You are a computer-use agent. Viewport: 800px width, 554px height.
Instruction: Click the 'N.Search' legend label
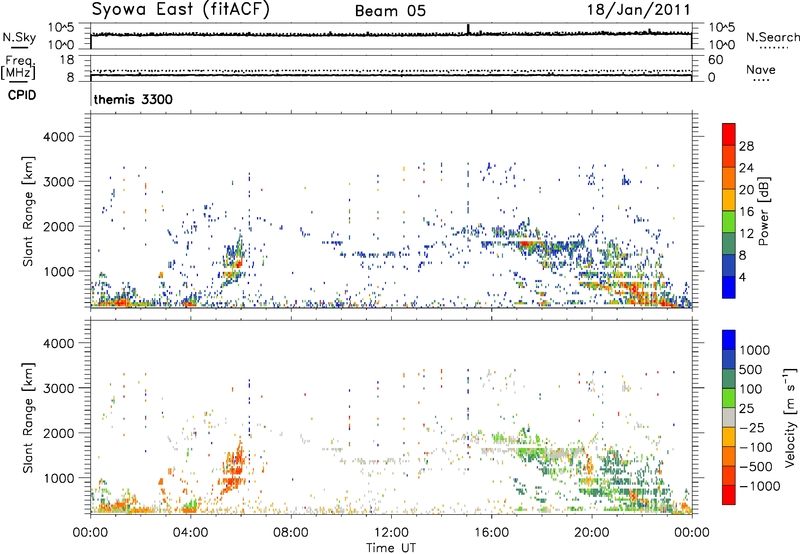(x=772, y=37)
